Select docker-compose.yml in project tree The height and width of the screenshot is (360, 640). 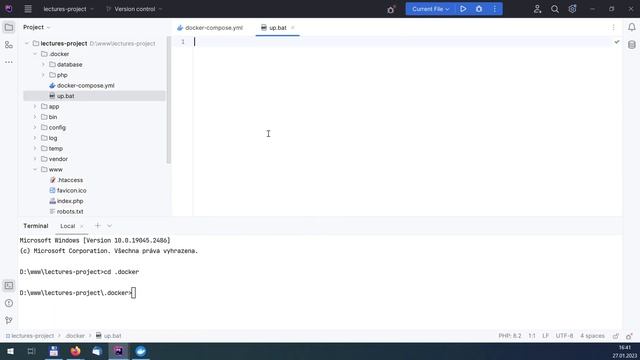coord(86,86)
